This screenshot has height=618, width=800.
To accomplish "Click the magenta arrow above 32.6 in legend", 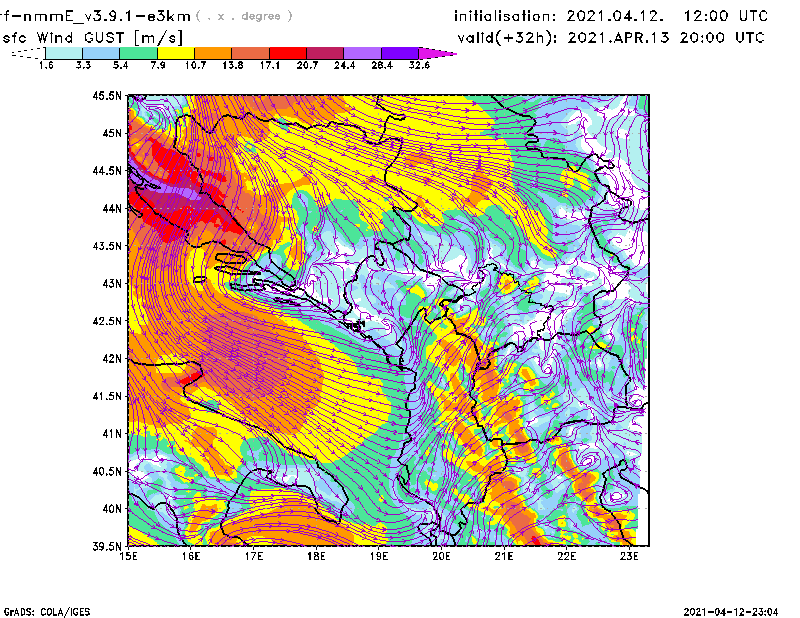I will click(x=437, y=53).
